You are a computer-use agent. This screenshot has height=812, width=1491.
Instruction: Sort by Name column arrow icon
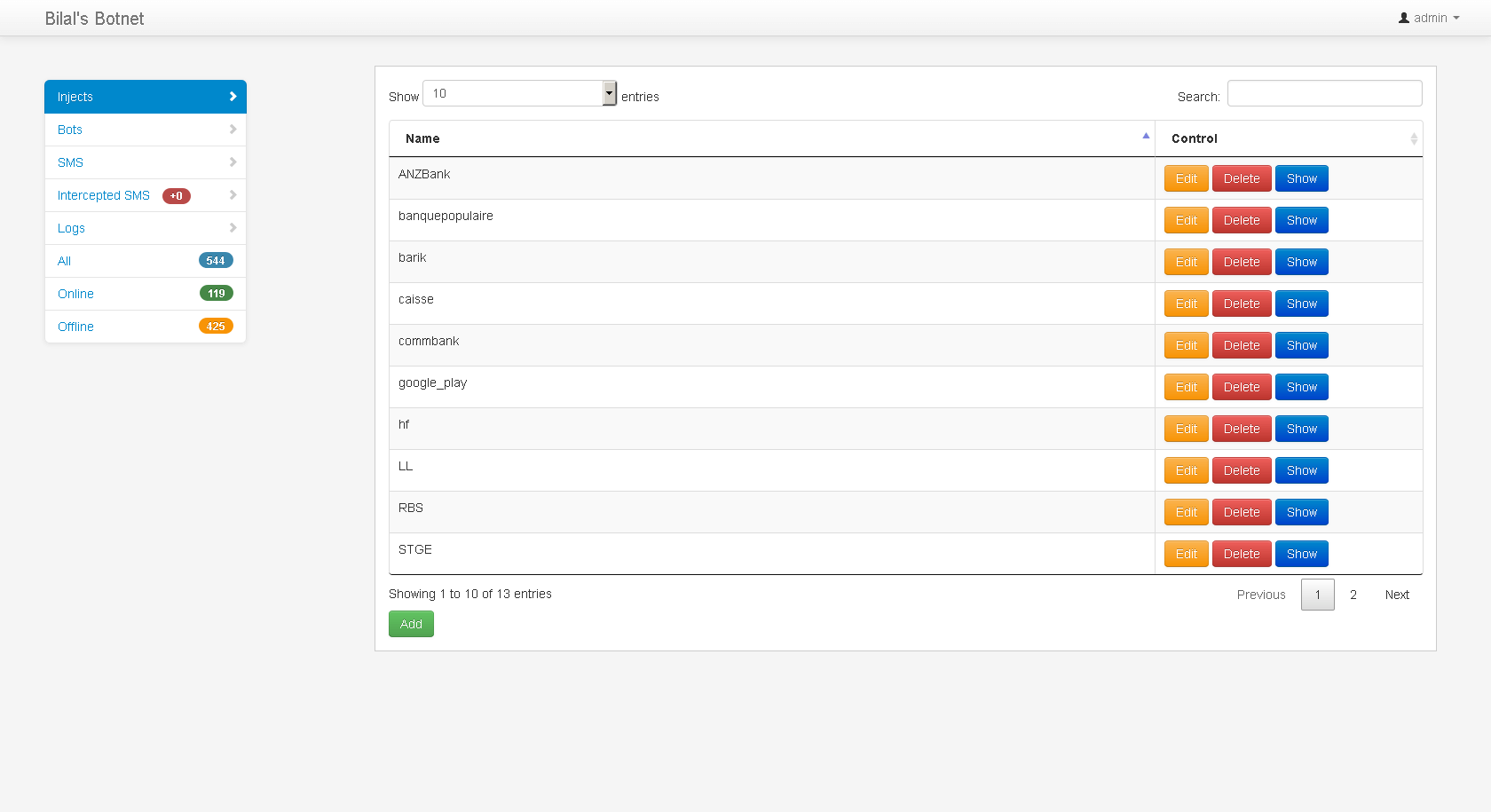[1146, 136]
